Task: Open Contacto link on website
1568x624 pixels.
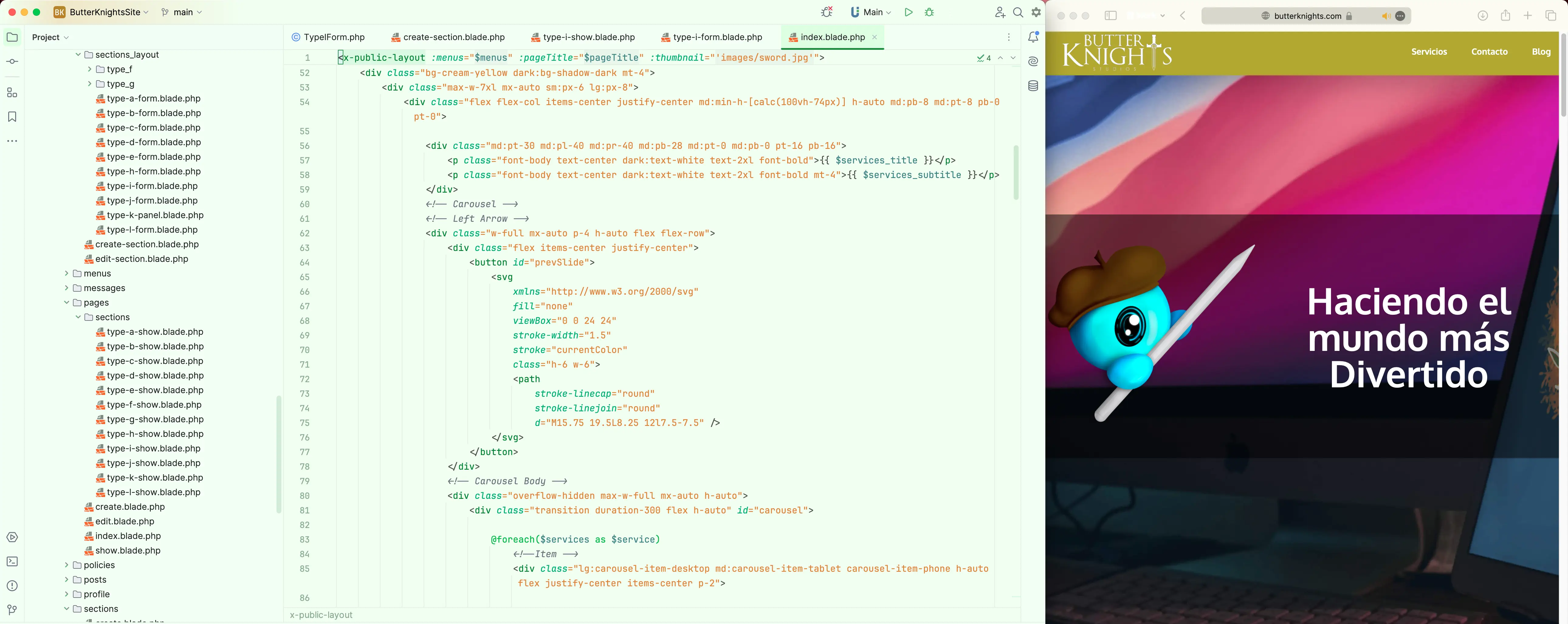Action: tap(1489, 52)
